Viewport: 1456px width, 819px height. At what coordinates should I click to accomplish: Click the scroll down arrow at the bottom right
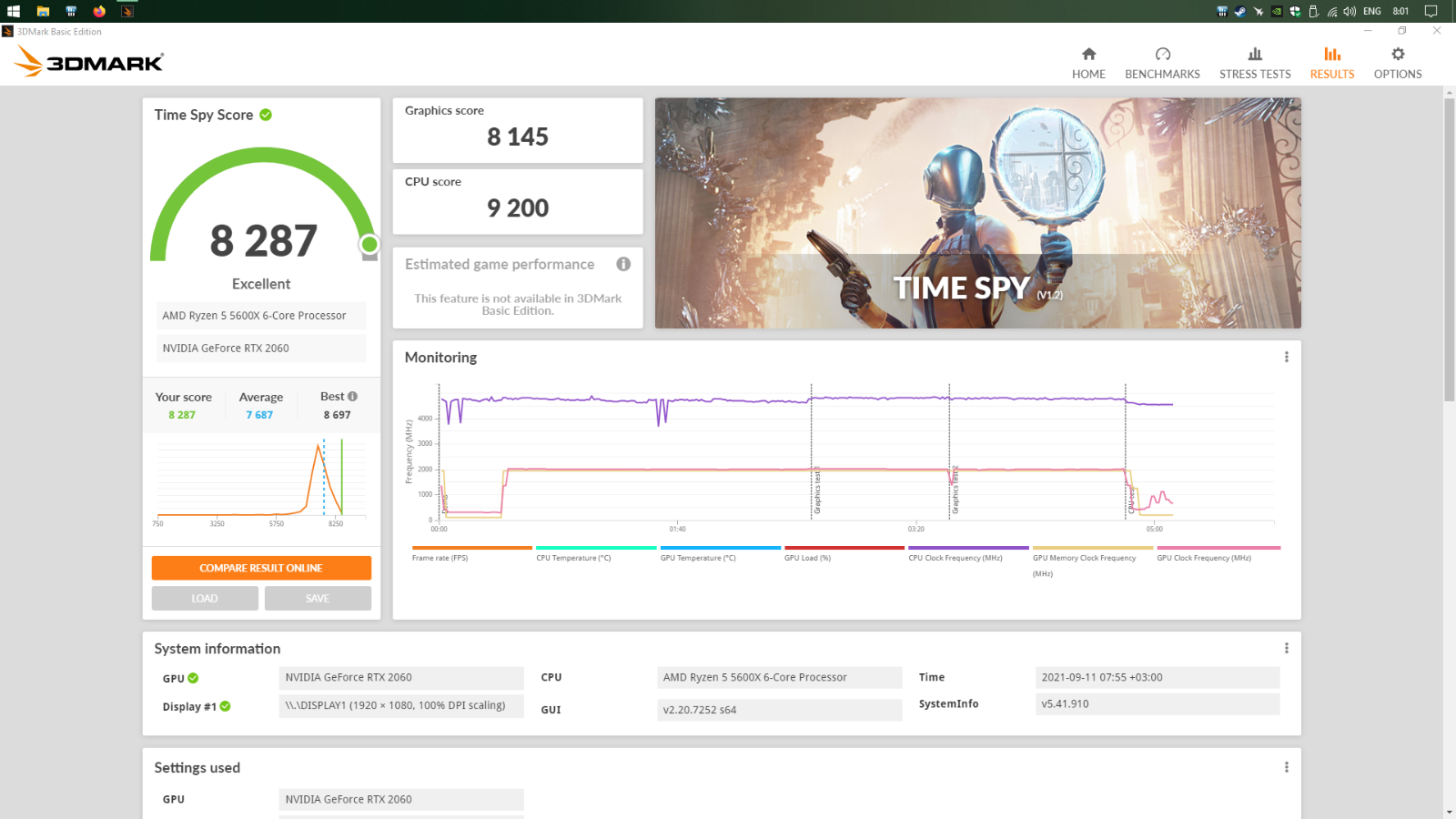[x=1449, y=812]
